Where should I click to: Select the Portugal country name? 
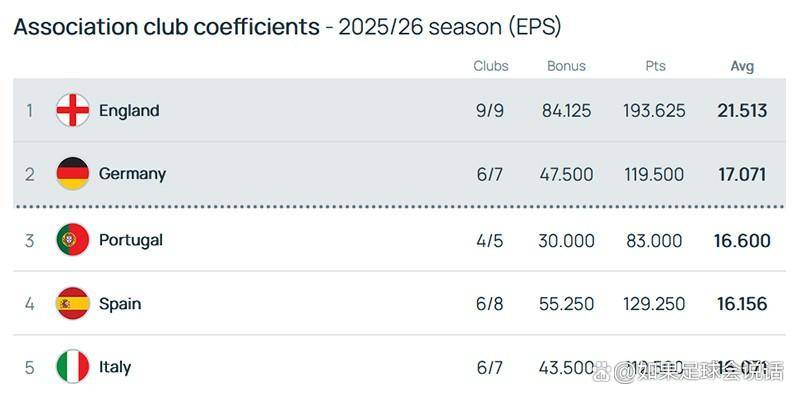click(x=131, y=240)
